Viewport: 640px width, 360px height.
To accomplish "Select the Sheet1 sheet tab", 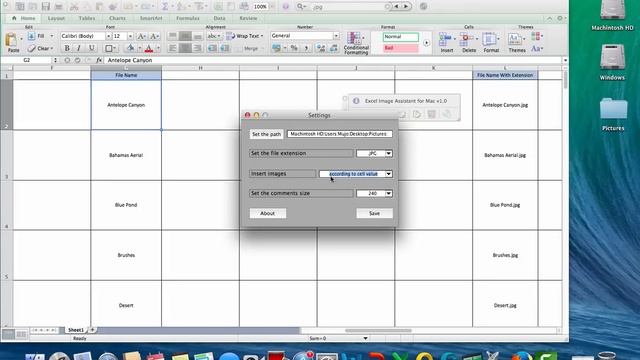I will point(76,330).
